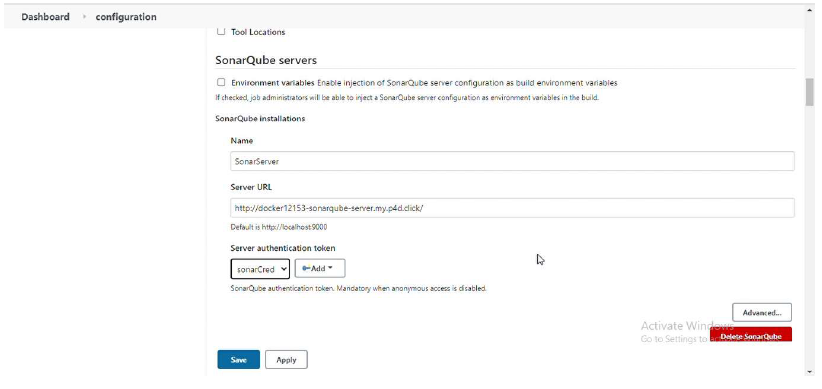Click the Advanced... button
Image resolution: width=822 pixels, height=389 pixels.
point(762,312)
